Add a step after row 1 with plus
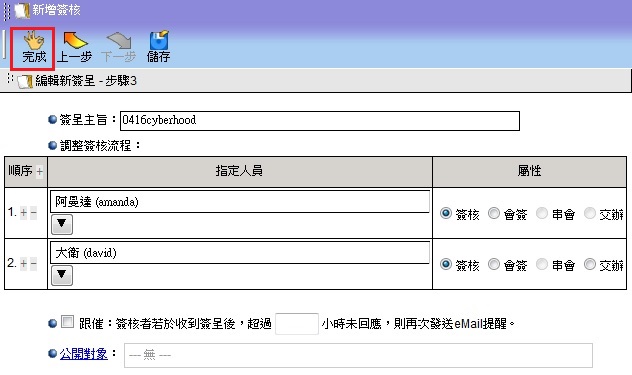The image size is (632, 375). pos(24,212)
